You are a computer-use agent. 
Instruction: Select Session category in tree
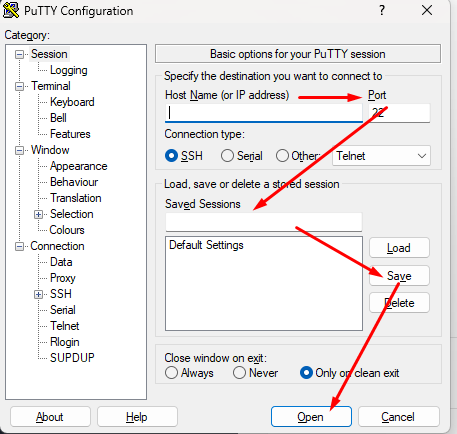(x=49, y=54)
